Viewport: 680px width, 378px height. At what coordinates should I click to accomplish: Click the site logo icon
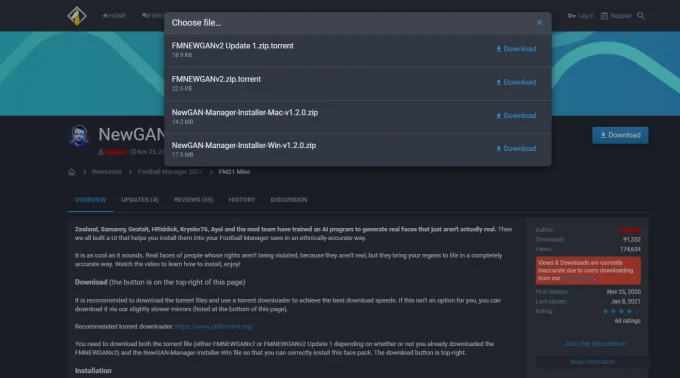click(x=77, y=16)
